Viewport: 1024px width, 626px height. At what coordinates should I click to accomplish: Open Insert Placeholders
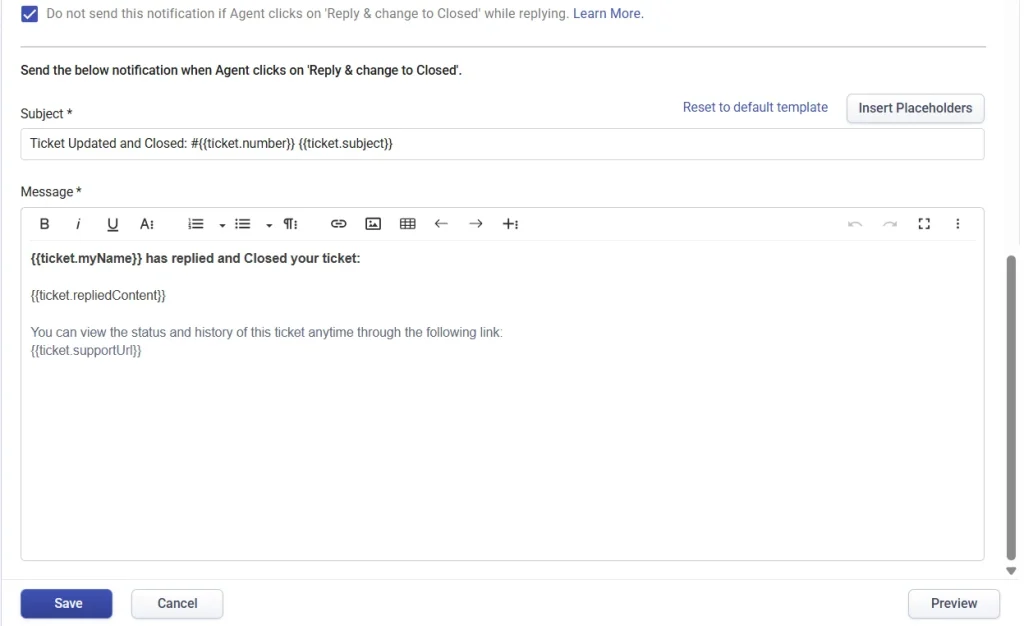915,108
